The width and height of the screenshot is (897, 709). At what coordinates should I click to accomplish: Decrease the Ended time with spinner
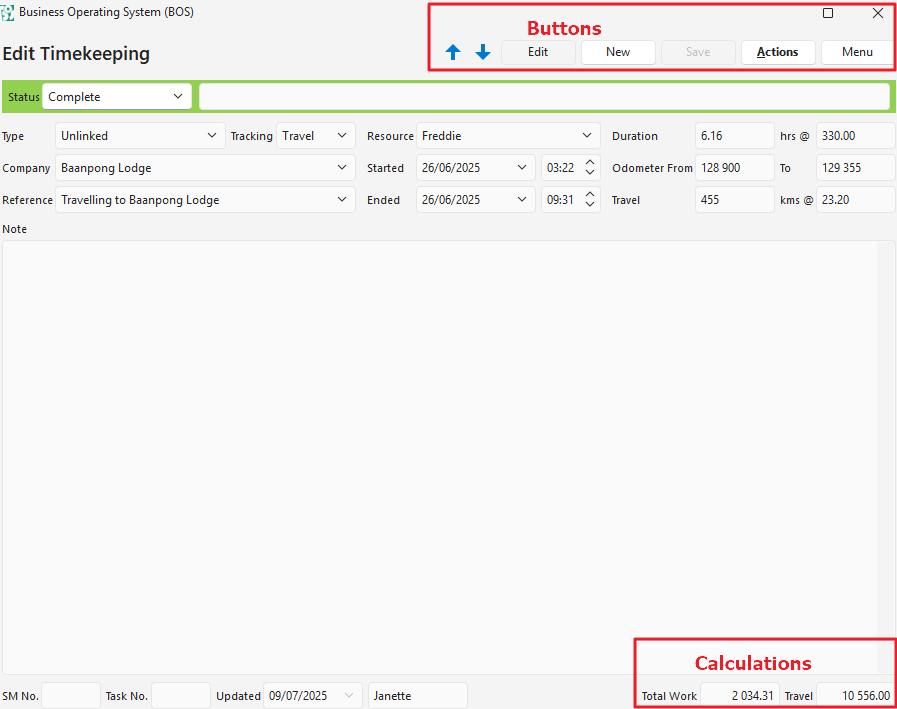pyautogui.click(x=590, y=205)
